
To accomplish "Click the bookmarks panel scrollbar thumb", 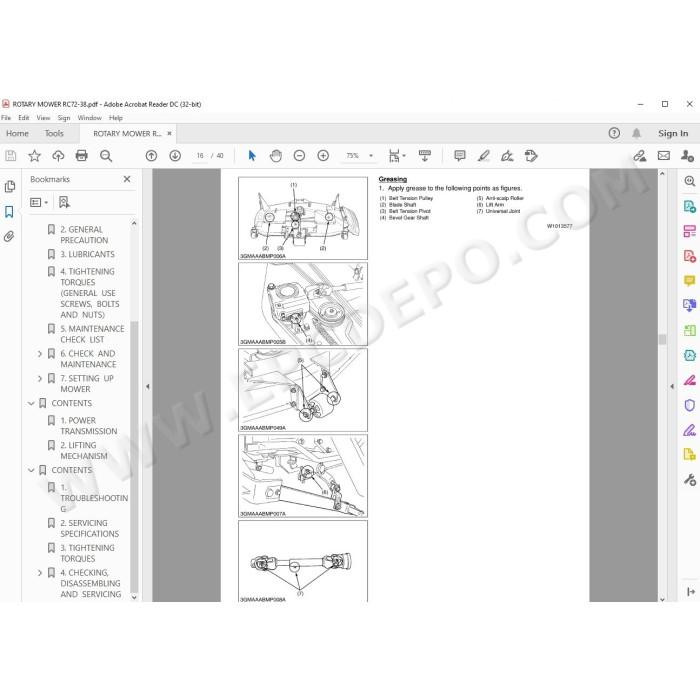I will (134, 455).
